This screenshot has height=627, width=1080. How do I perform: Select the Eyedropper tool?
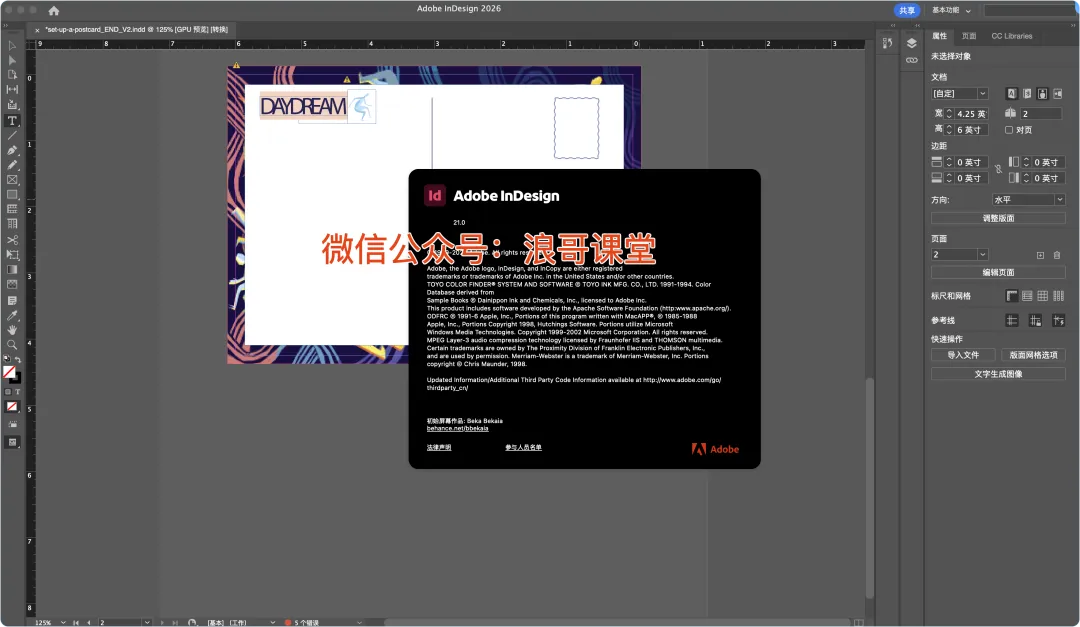point(12,316)
